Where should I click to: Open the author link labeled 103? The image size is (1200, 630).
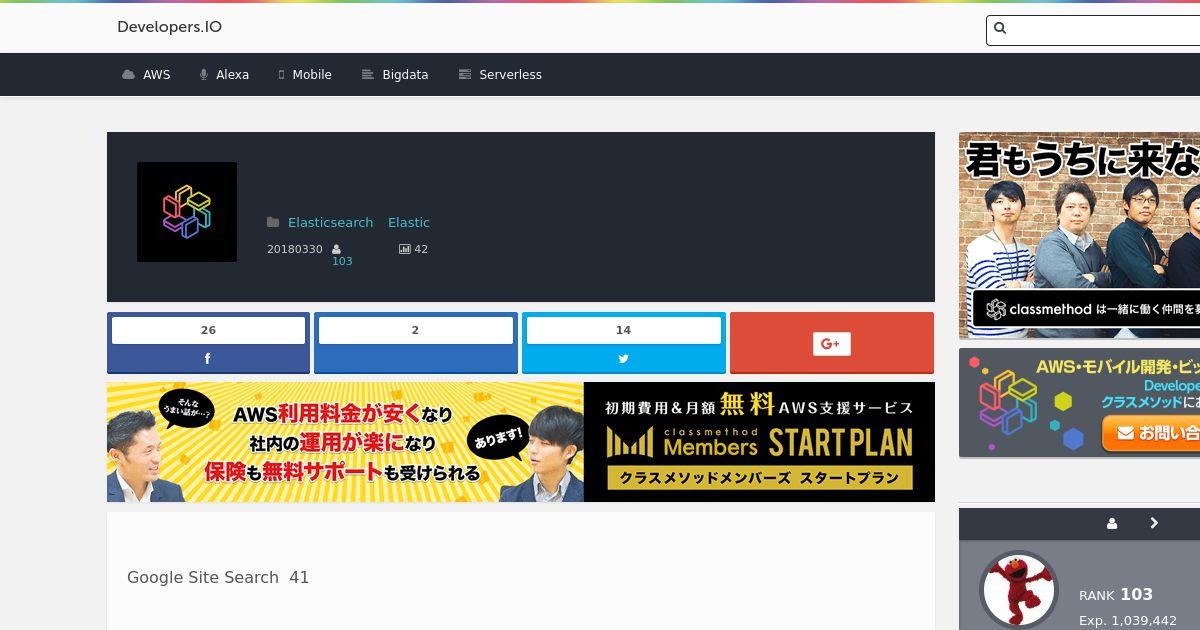(x=342, y=261)
